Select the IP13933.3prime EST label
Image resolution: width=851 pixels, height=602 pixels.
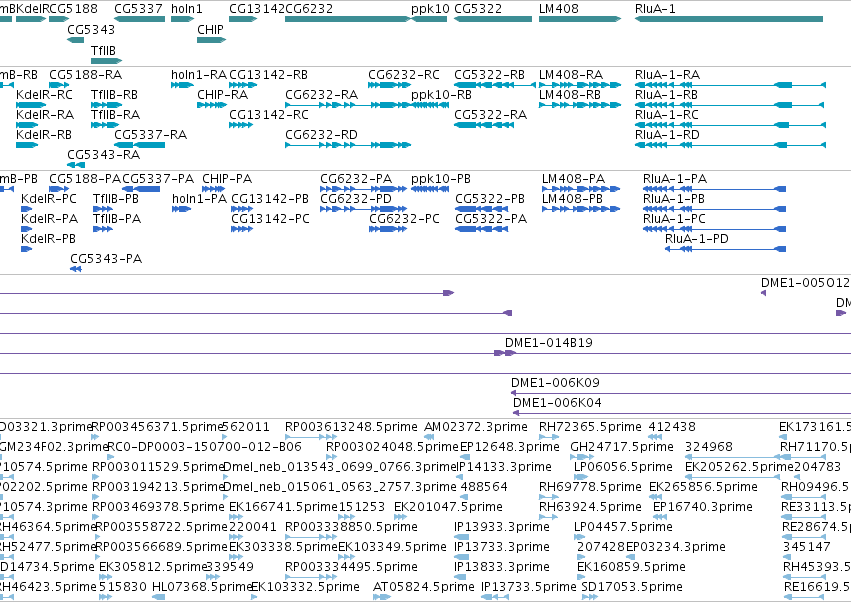click(x=501, y=527)
